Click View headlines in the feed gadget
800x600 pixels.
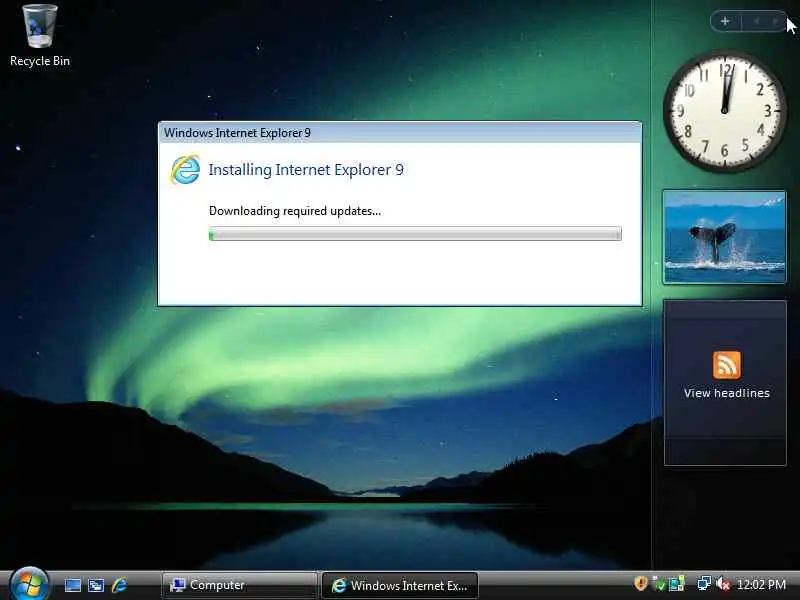[x=727, y=393]
